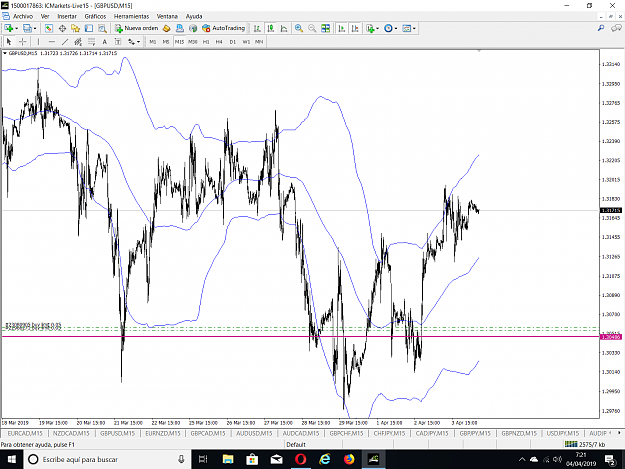Draw a horizontal line
This screenshot has height=469, width=625.
51,41
